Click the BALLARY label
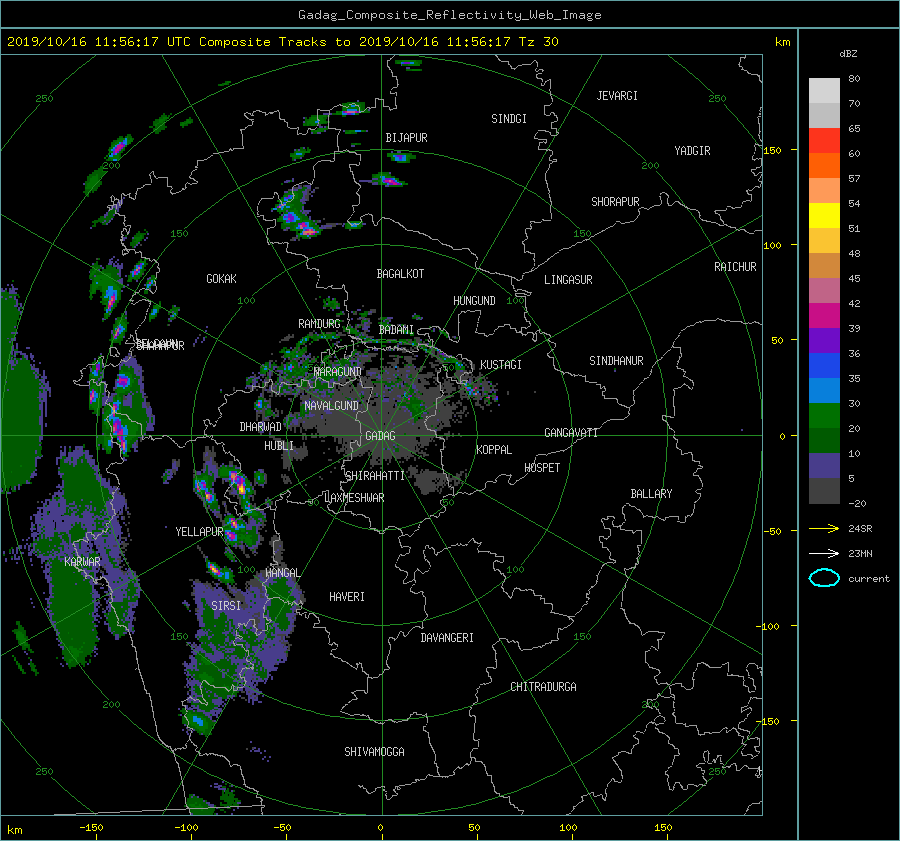 (651, 494)
